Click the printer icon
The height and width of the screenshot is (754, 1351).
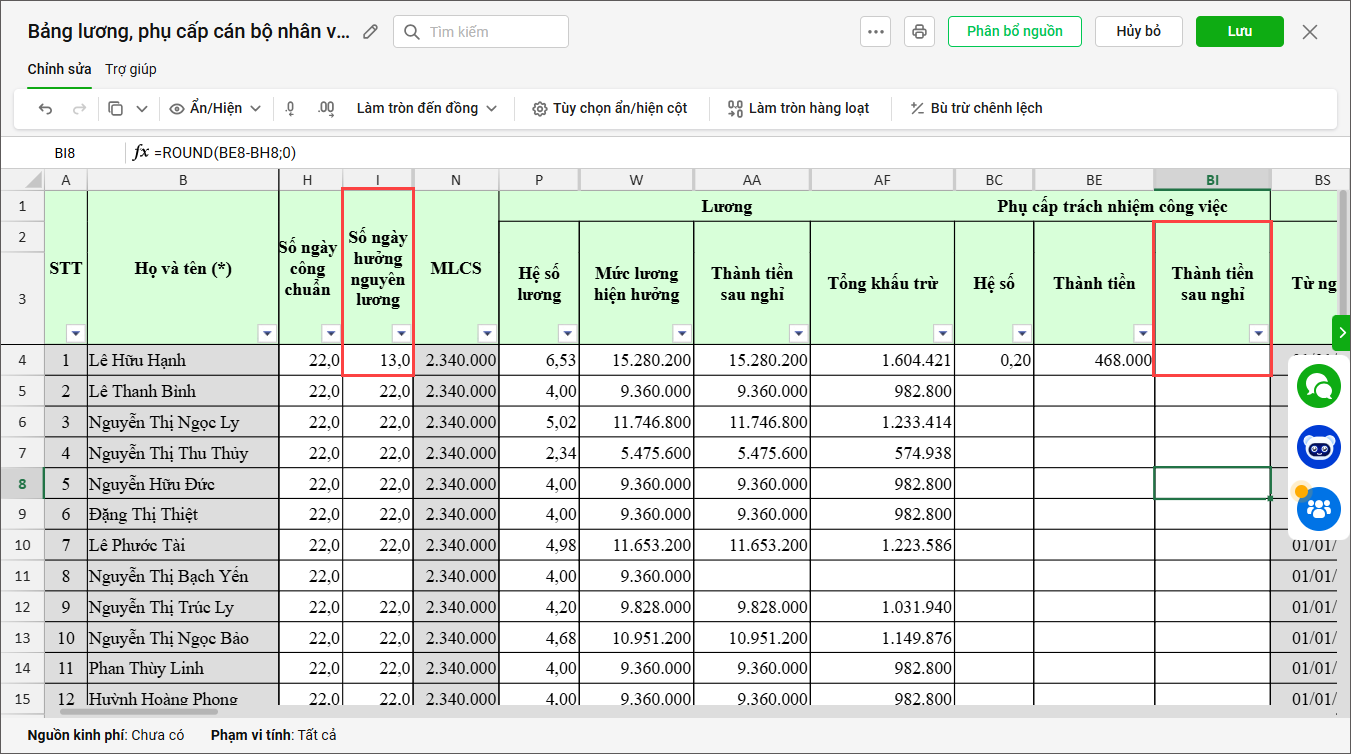click(x=919, y=32)
